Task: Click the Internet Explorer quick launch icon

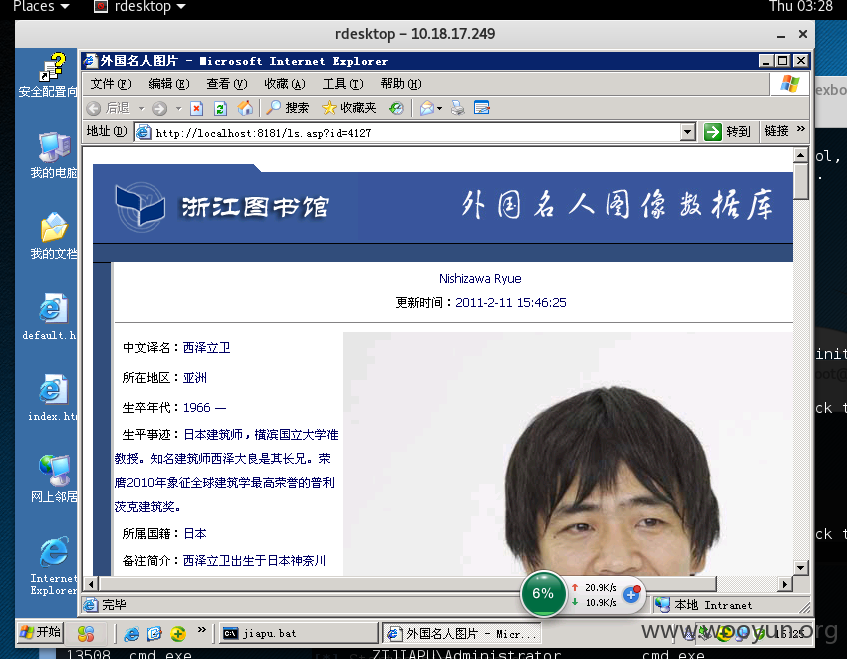Action: tap(131, 633)
